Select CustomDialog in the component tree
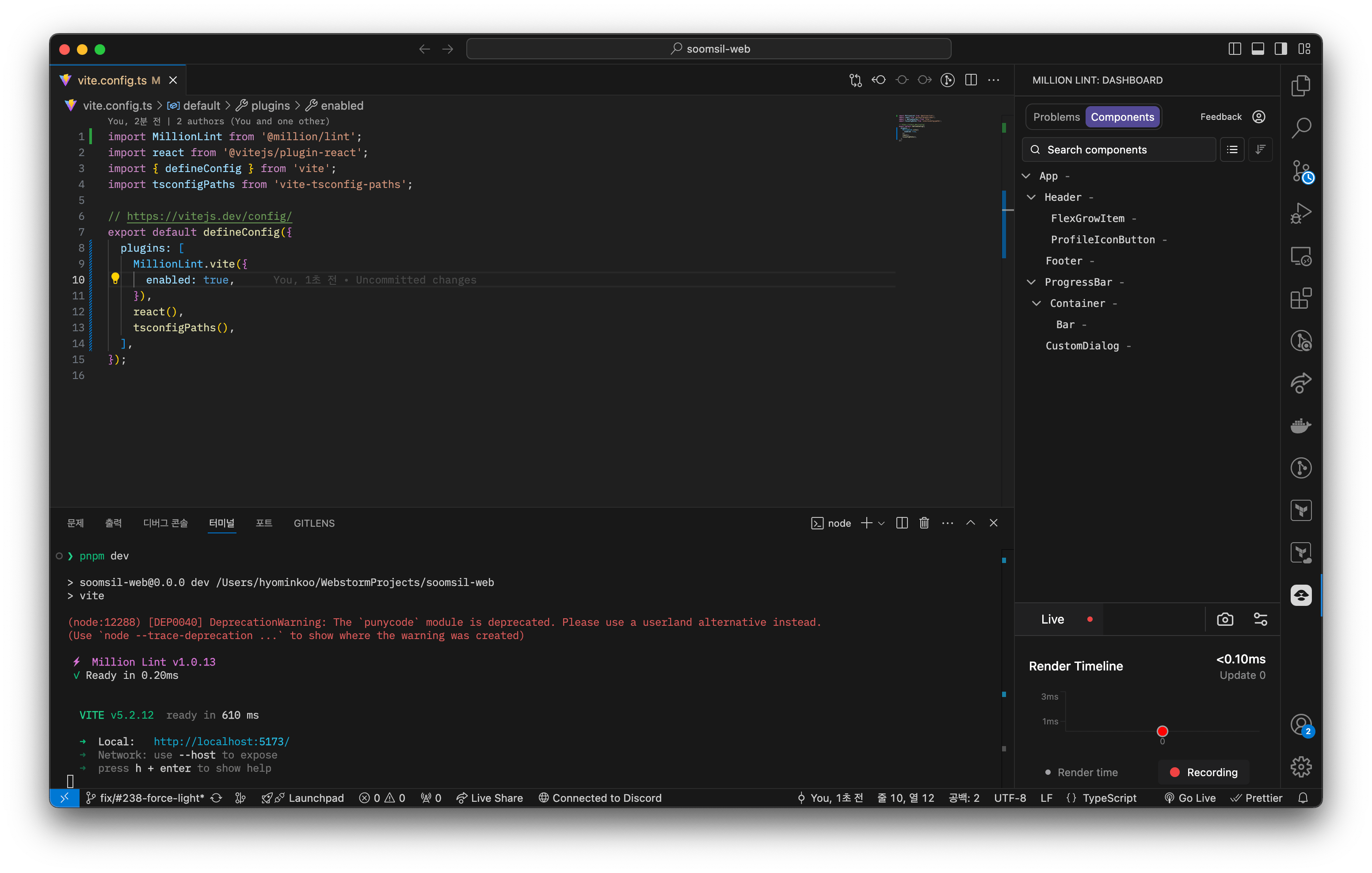Viewport: 1372px width, 873px height. pos(1082,345)
